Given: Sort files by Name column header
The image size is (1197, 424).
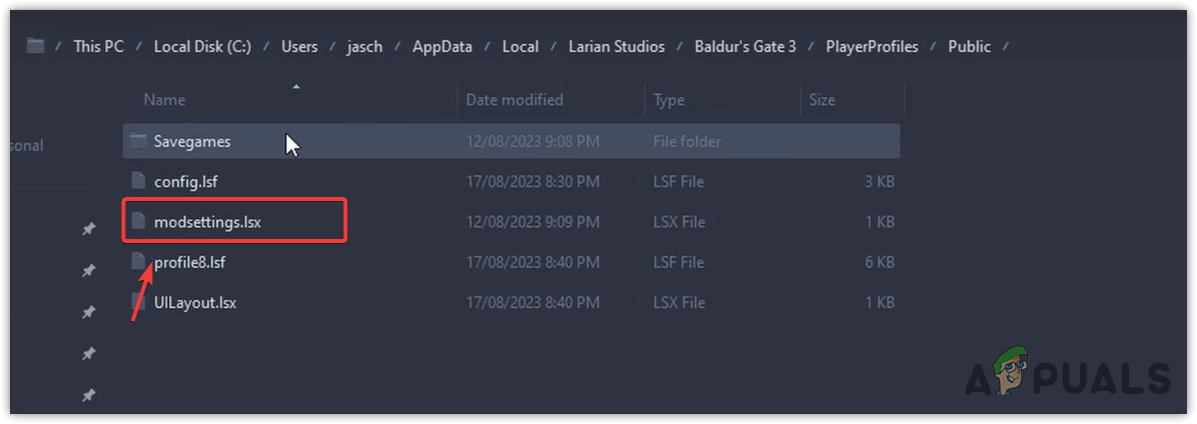Looking at the screenshot, I should [164, 100].
